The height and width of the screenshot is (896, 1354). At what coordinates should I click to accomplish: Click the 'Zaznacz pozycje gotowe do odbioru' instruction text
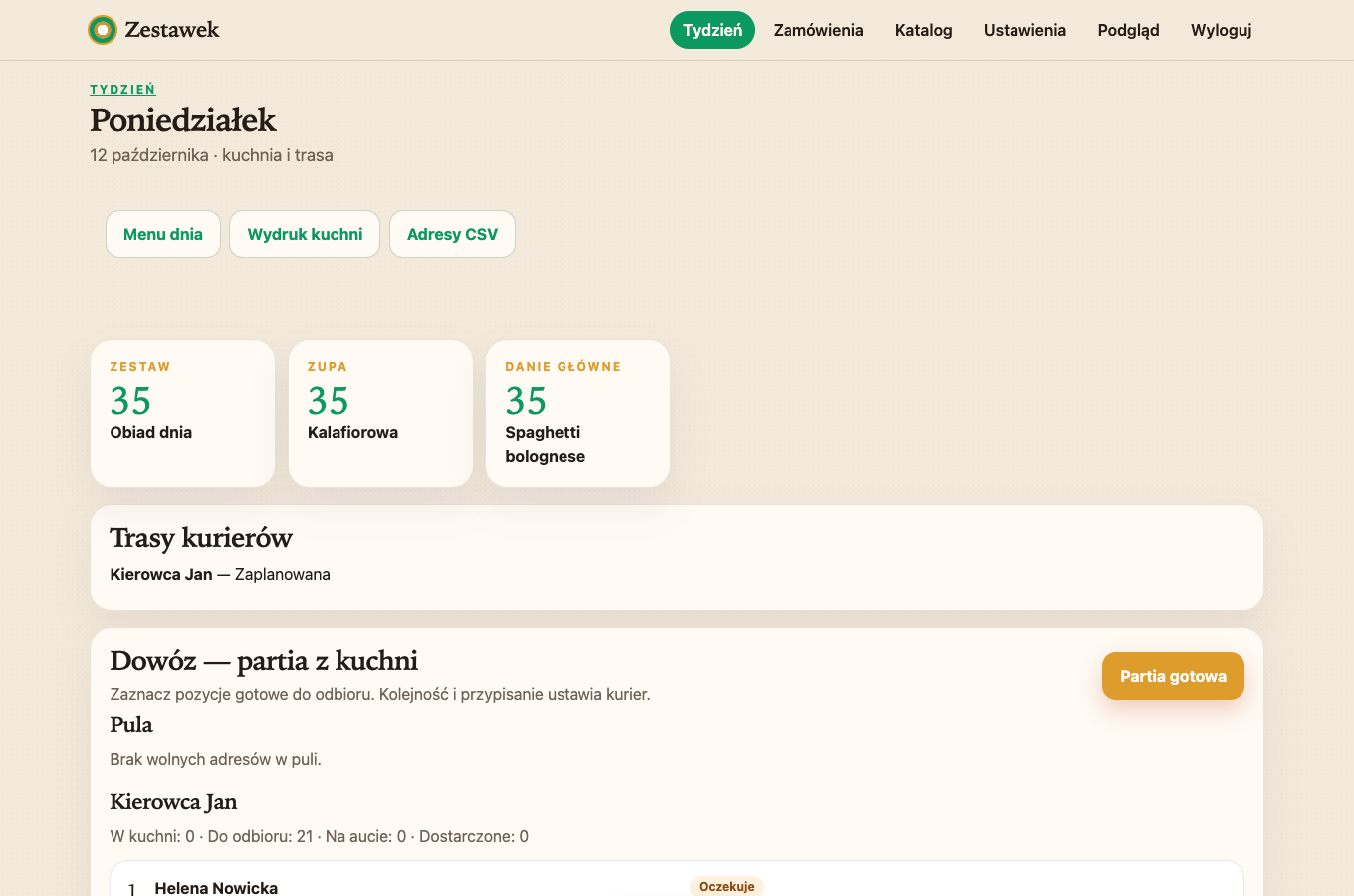coord(380,694)
